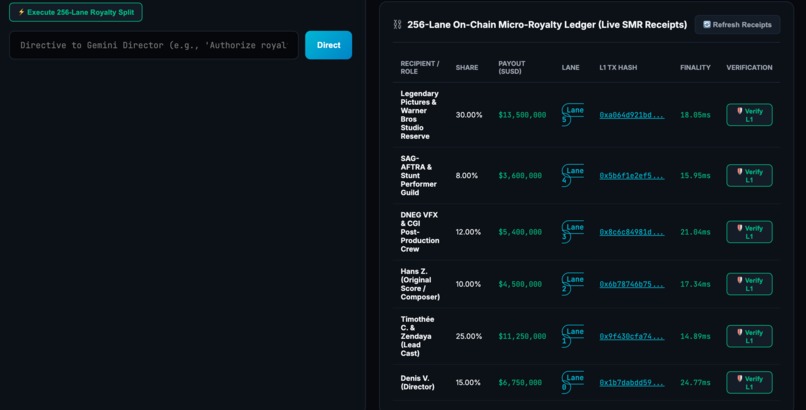This screenshot has width=806, height=410.
Task: Open tx hash 0xa064d921bd... link
Action: (x=631, y=115)
